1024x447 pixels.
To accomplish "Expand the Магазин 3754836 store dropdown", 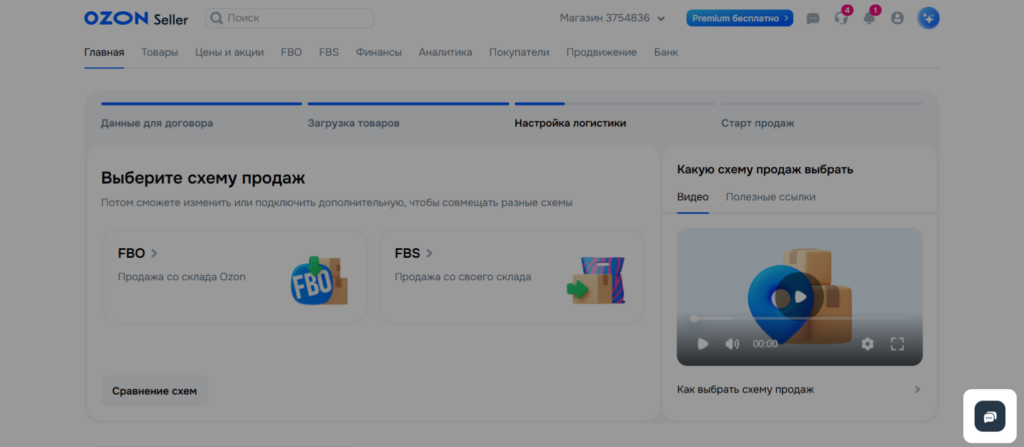I will [612, 18].
